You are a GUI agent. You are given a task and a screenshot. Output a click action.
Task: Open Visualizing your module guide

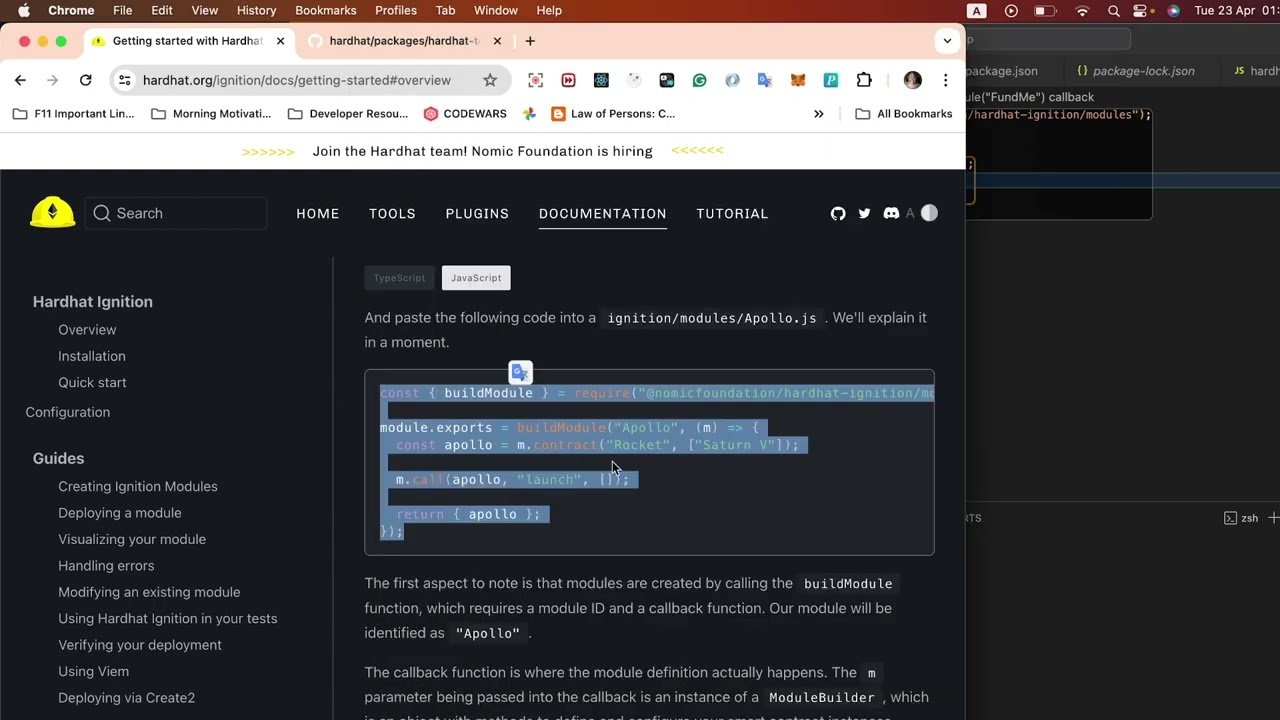click(132, 539)
